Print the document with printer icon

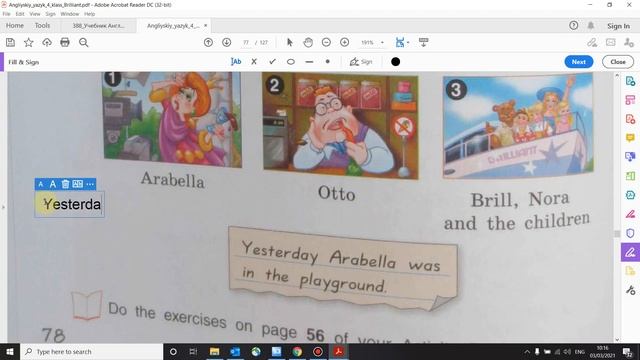click(x=65, y=42)
